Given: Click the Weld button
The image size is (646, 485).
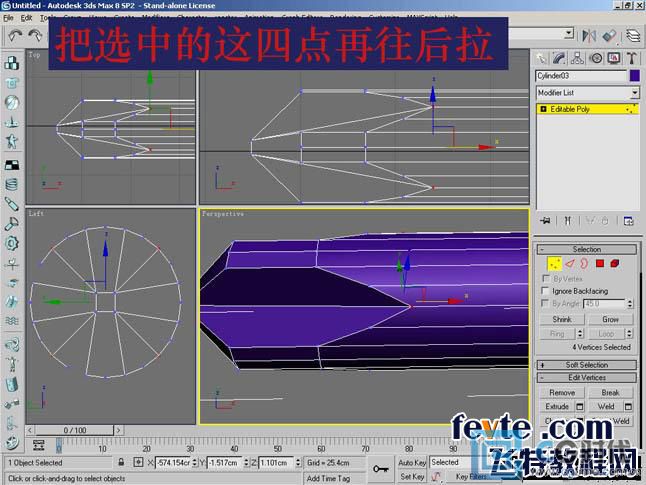Looking at the screenshot, I should 606,407.
